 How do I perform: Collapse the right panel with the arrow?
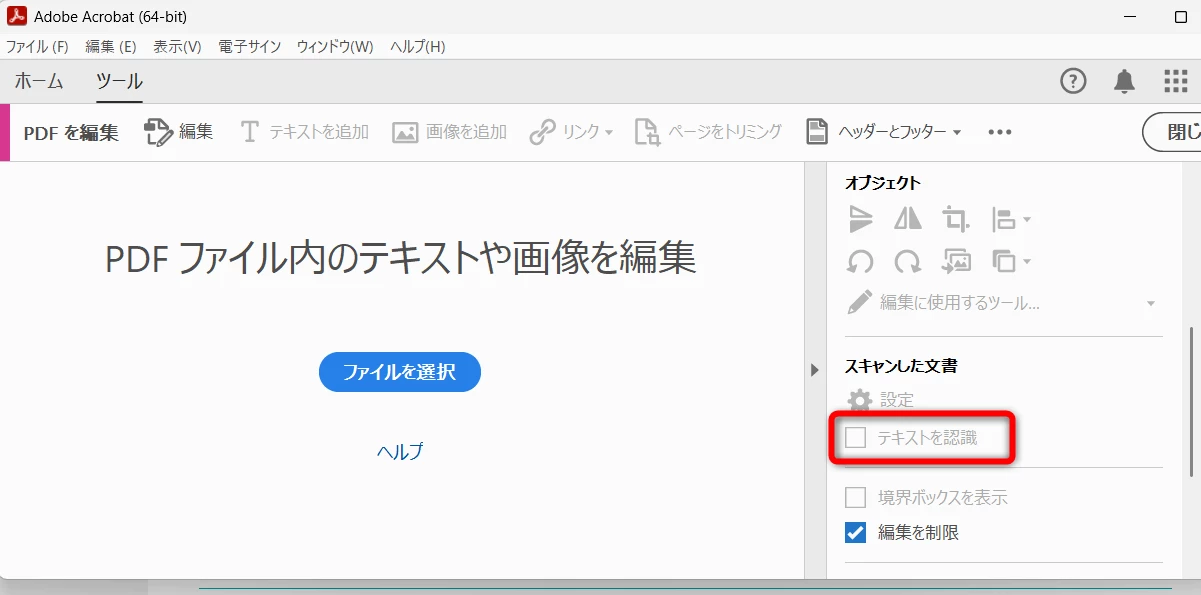pos(814,370)
